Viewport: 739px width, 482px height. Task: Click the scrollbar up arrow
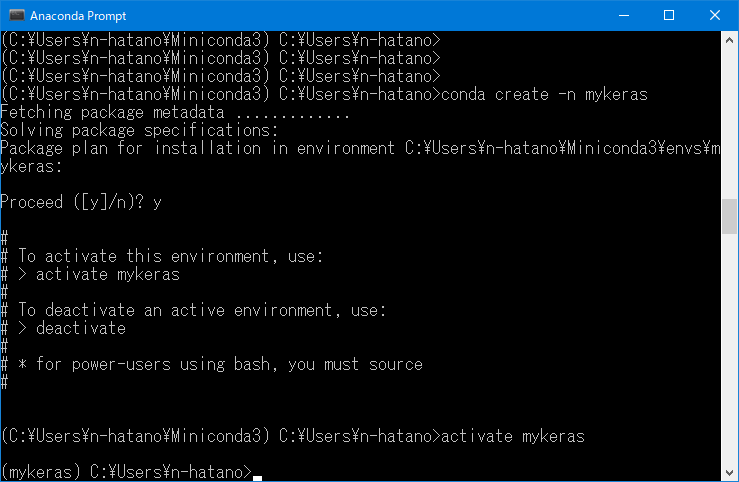(x=730, y=41)
